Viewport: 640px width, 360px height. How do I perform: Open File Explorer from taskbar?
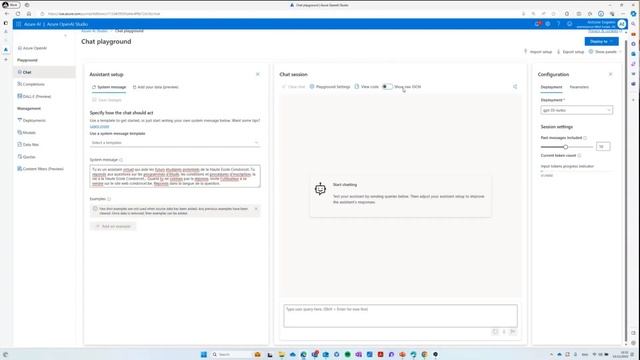(281, 354)
